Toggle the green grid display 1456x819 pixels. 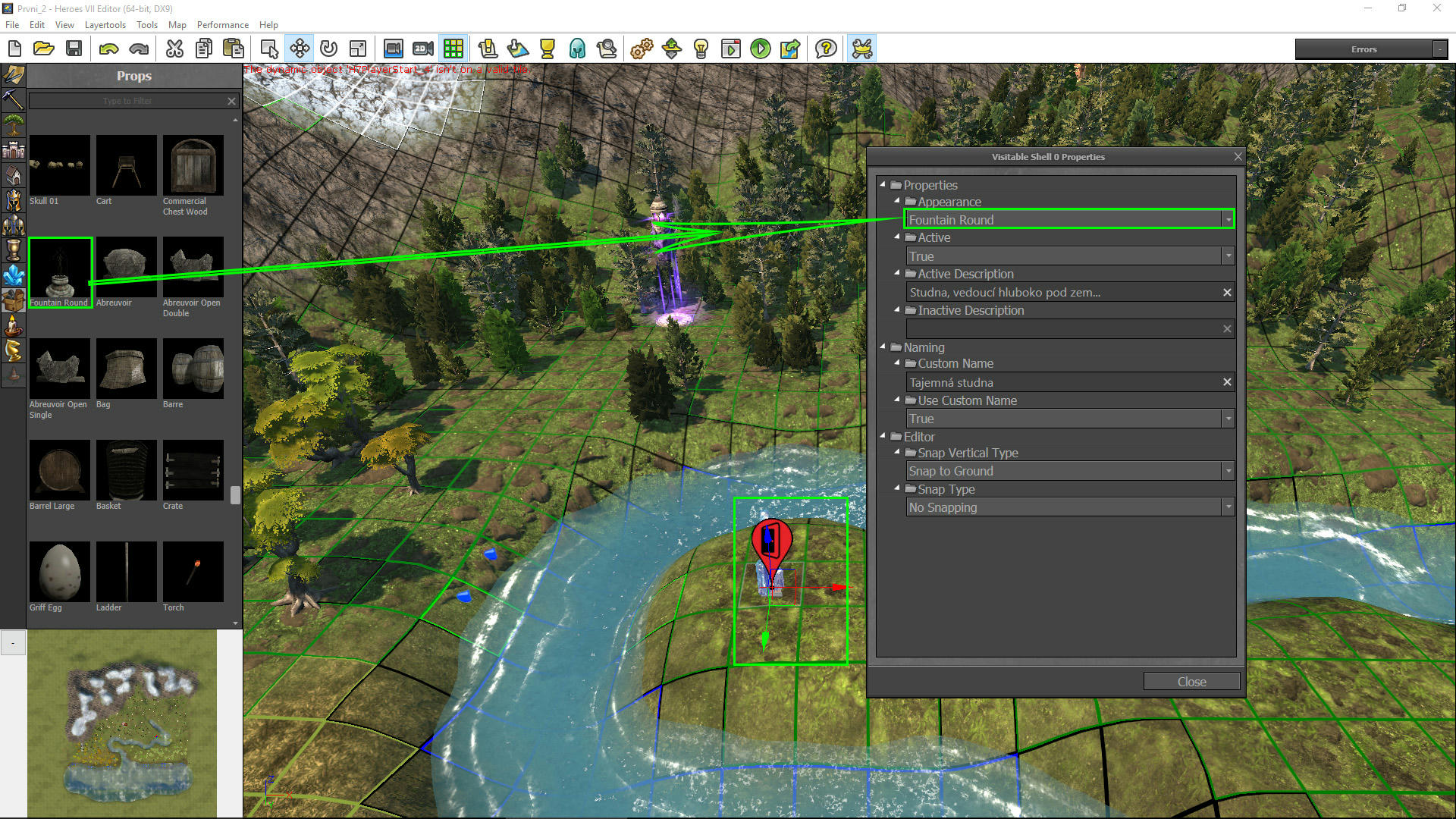[x=453, y=49]
